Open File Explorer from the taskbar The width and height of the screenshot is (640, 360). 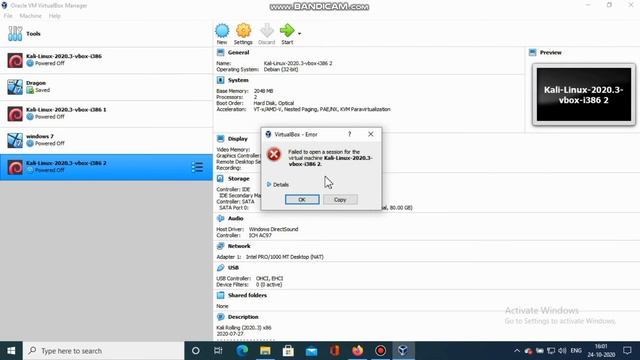coord(265,351)
